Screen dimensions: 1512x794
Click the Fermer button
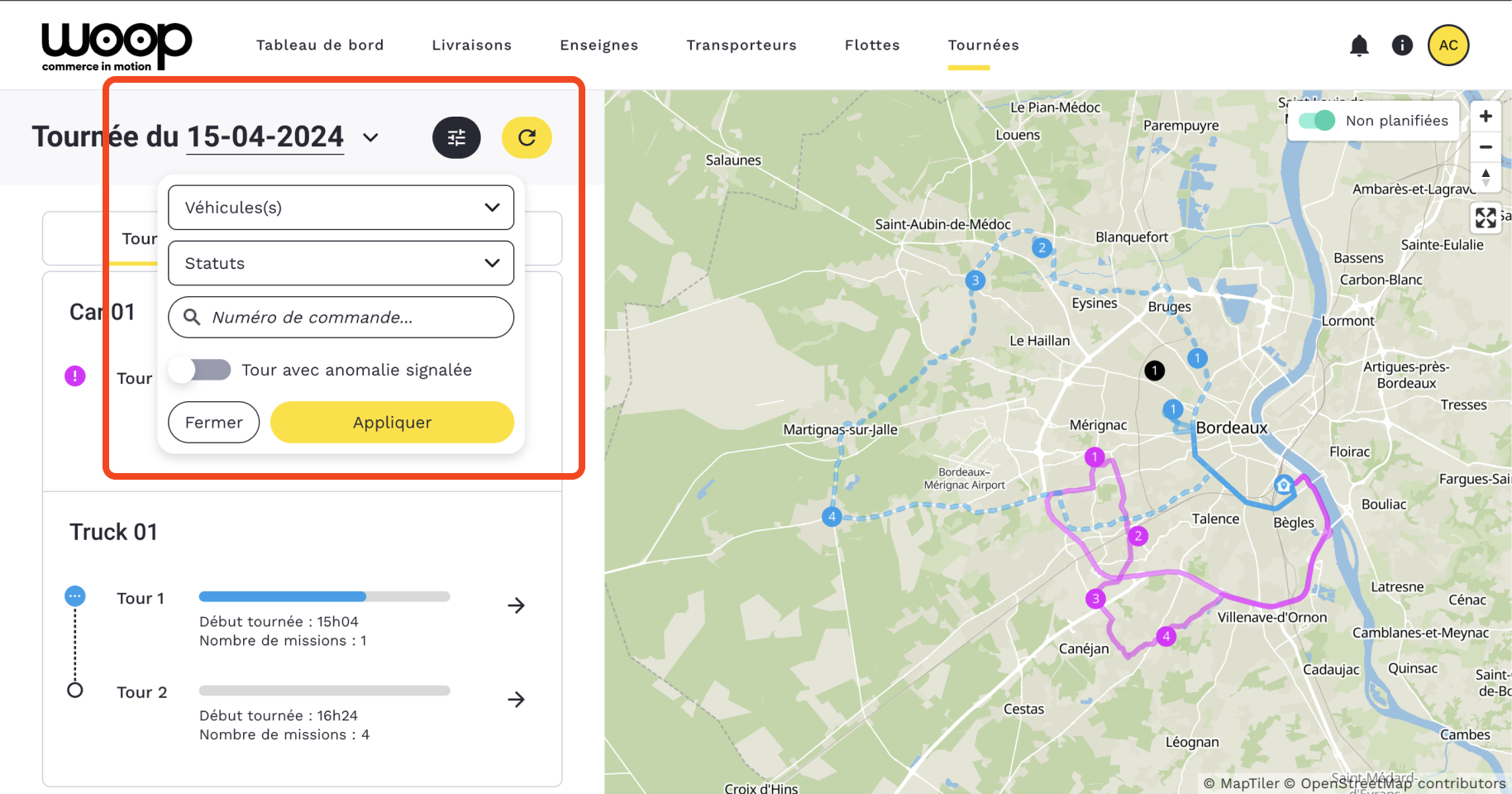click(213, 423)
